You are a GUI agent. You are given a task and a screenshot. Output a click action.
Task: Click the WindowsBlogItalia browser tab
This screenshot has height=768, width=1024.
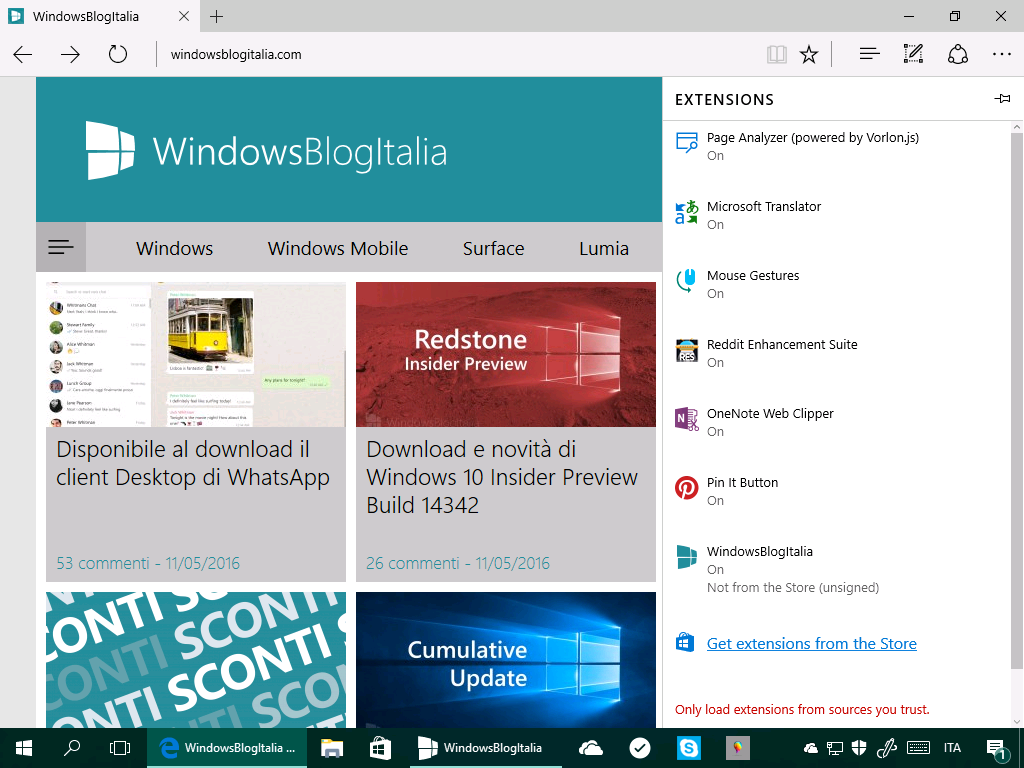98,16
